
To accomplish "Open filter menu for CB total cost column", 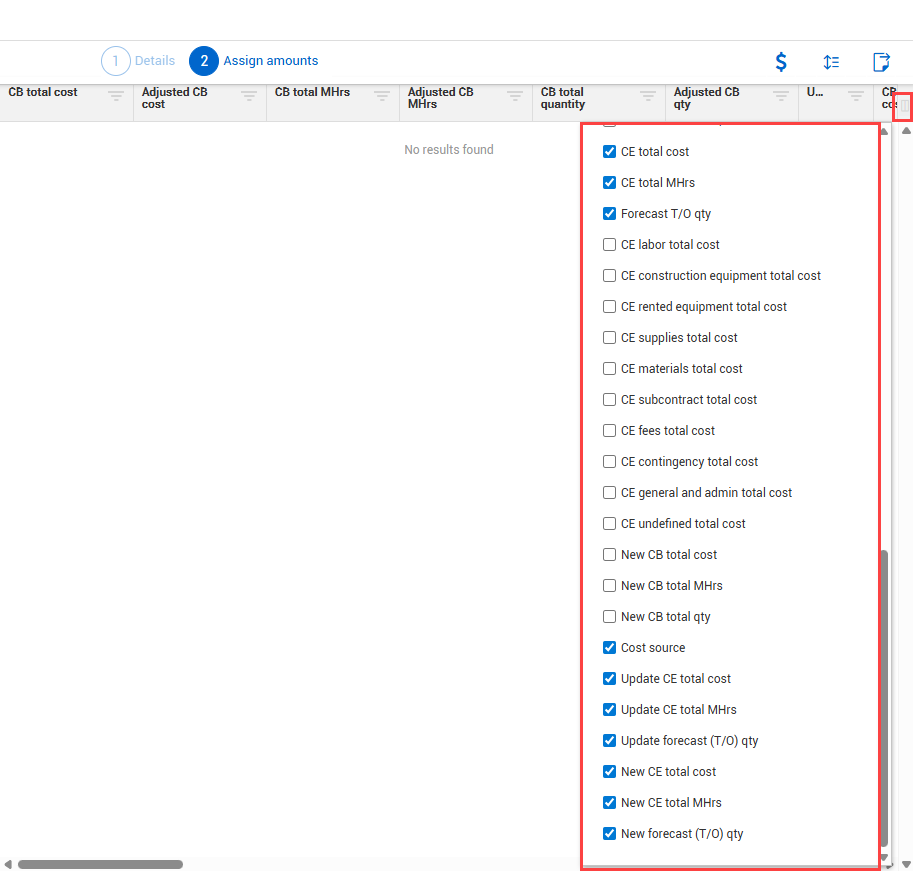I will click(x=116, y=96).
